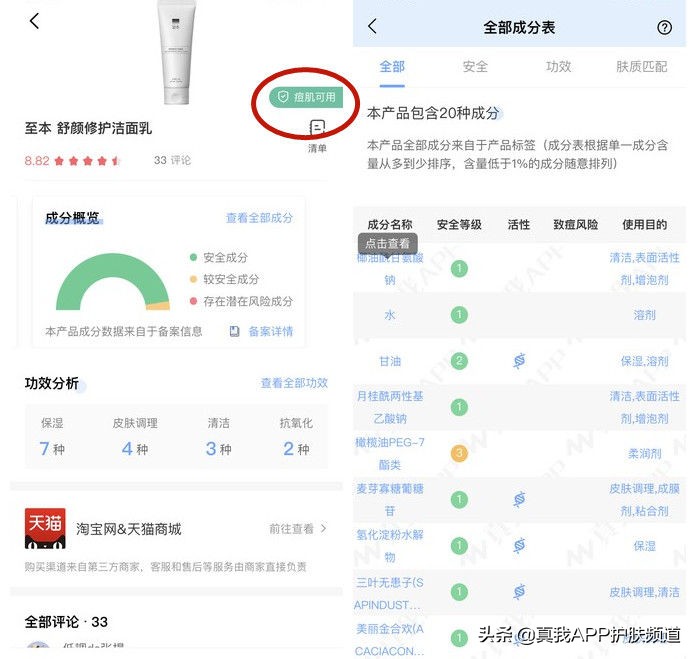This screenshot has height=659, width=696.
Task: Tap purpose 皮肤调理,清洁 text
Action: point(645,592)
